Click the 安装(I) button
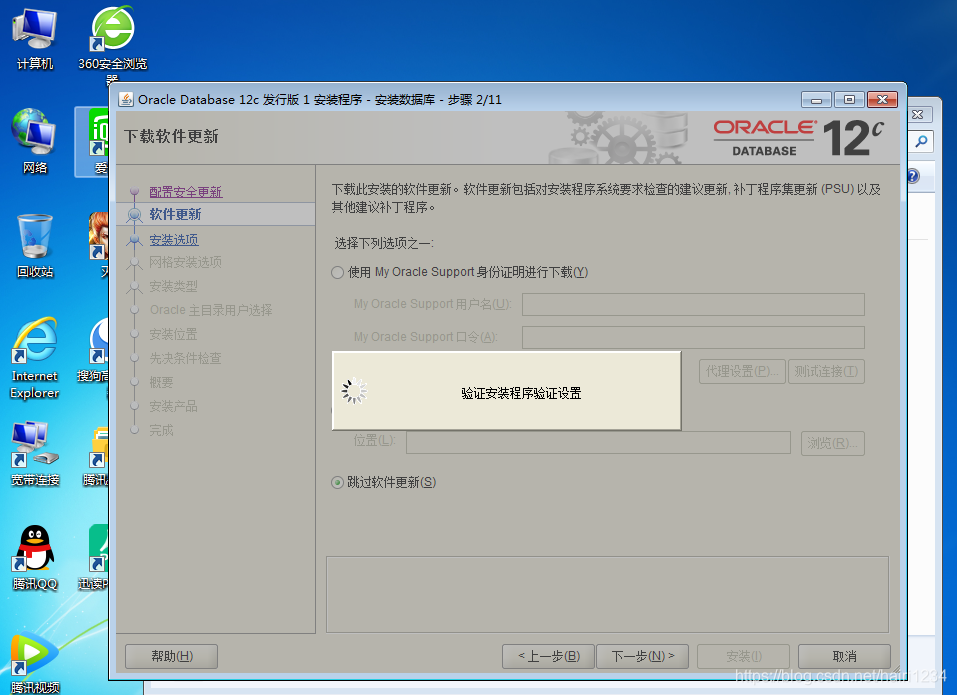This screenshot has width=957, height=695. click(743, 657)
